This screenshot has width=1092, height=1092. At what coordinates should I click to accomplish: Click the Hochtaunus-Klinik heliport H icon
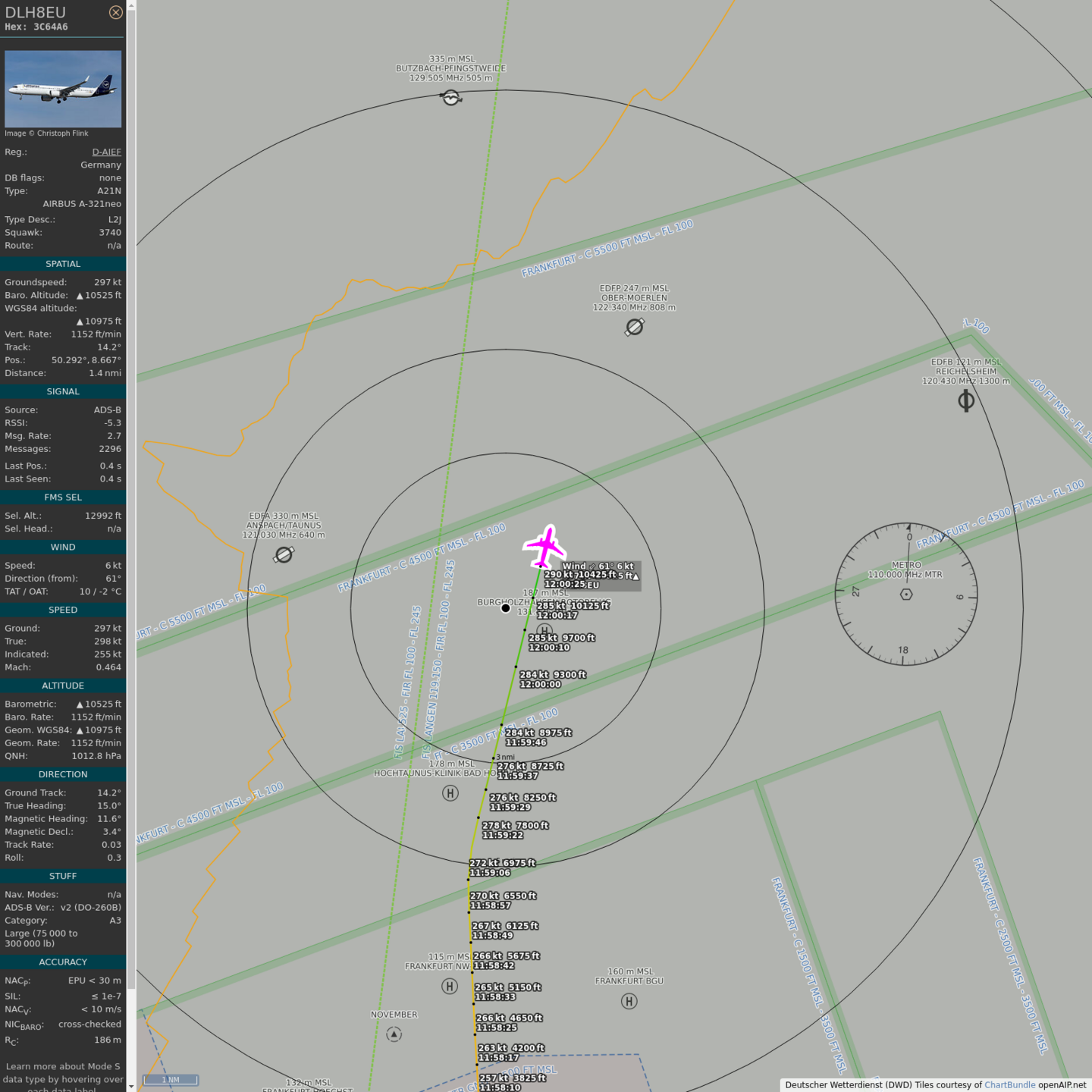(450, 793)
